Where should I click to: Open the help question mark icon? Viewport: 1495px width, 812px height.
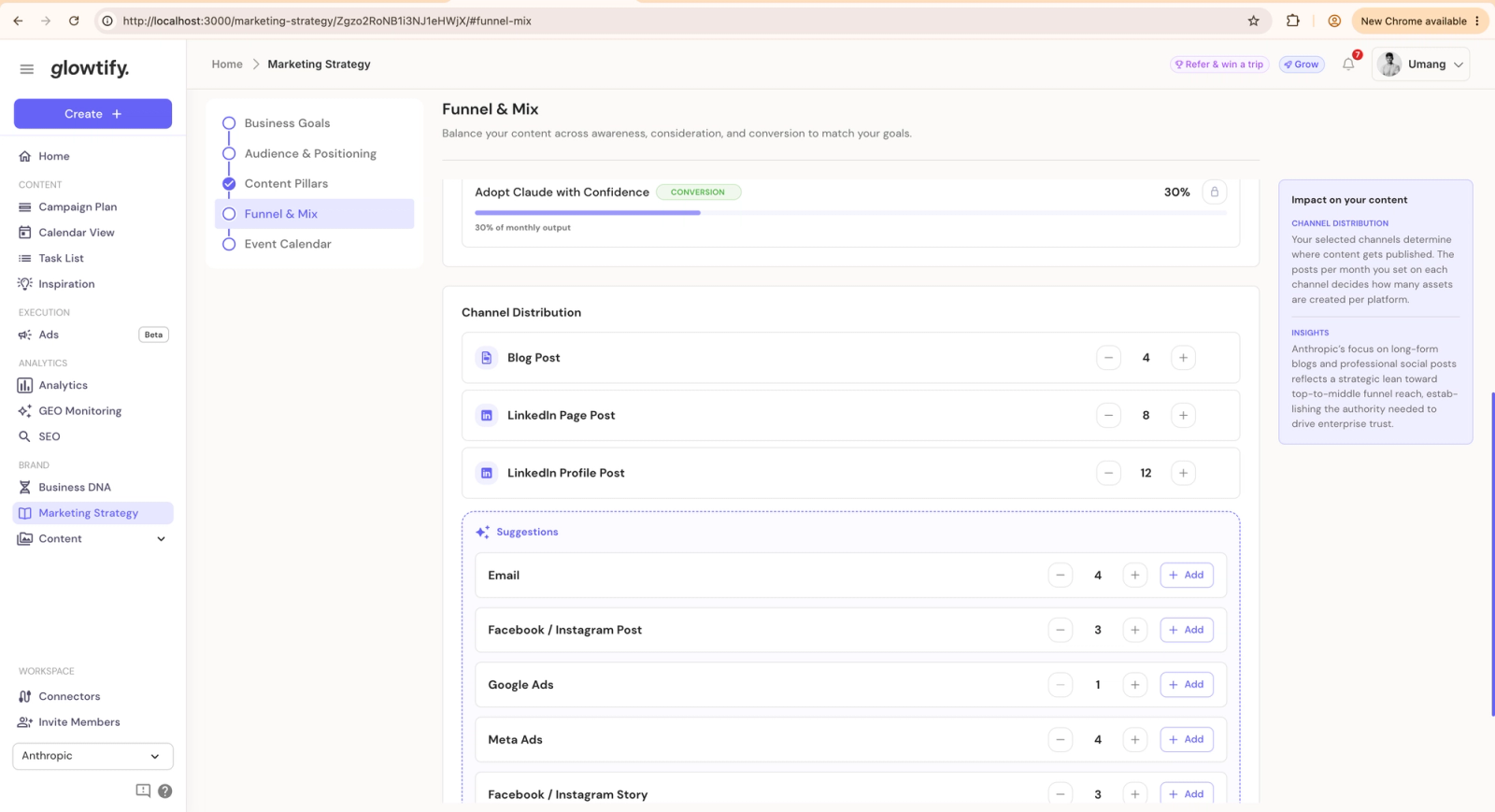(x=164, y=791)
